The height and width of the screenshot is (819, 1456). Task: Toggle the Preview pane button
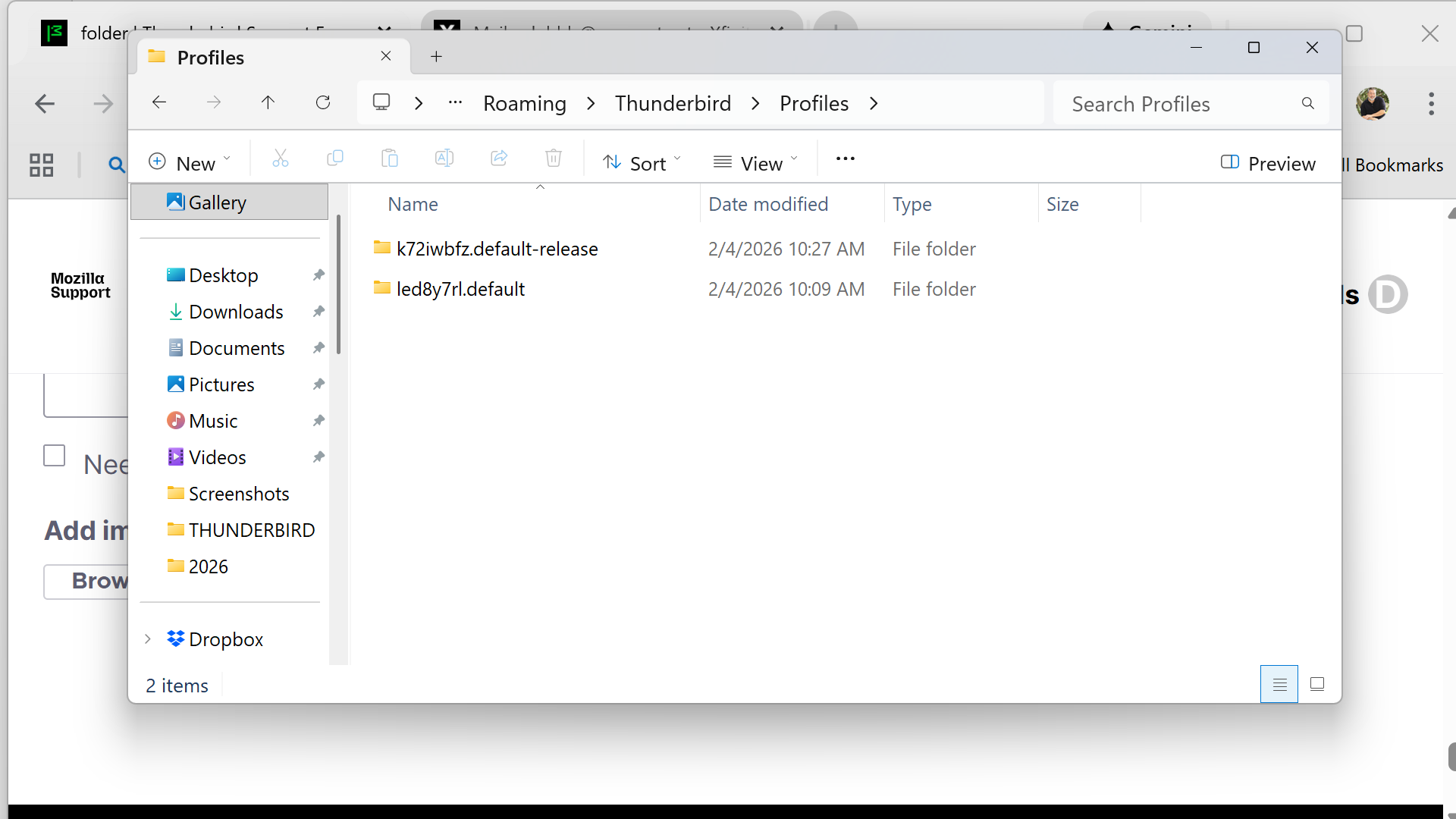point(1268,163)
